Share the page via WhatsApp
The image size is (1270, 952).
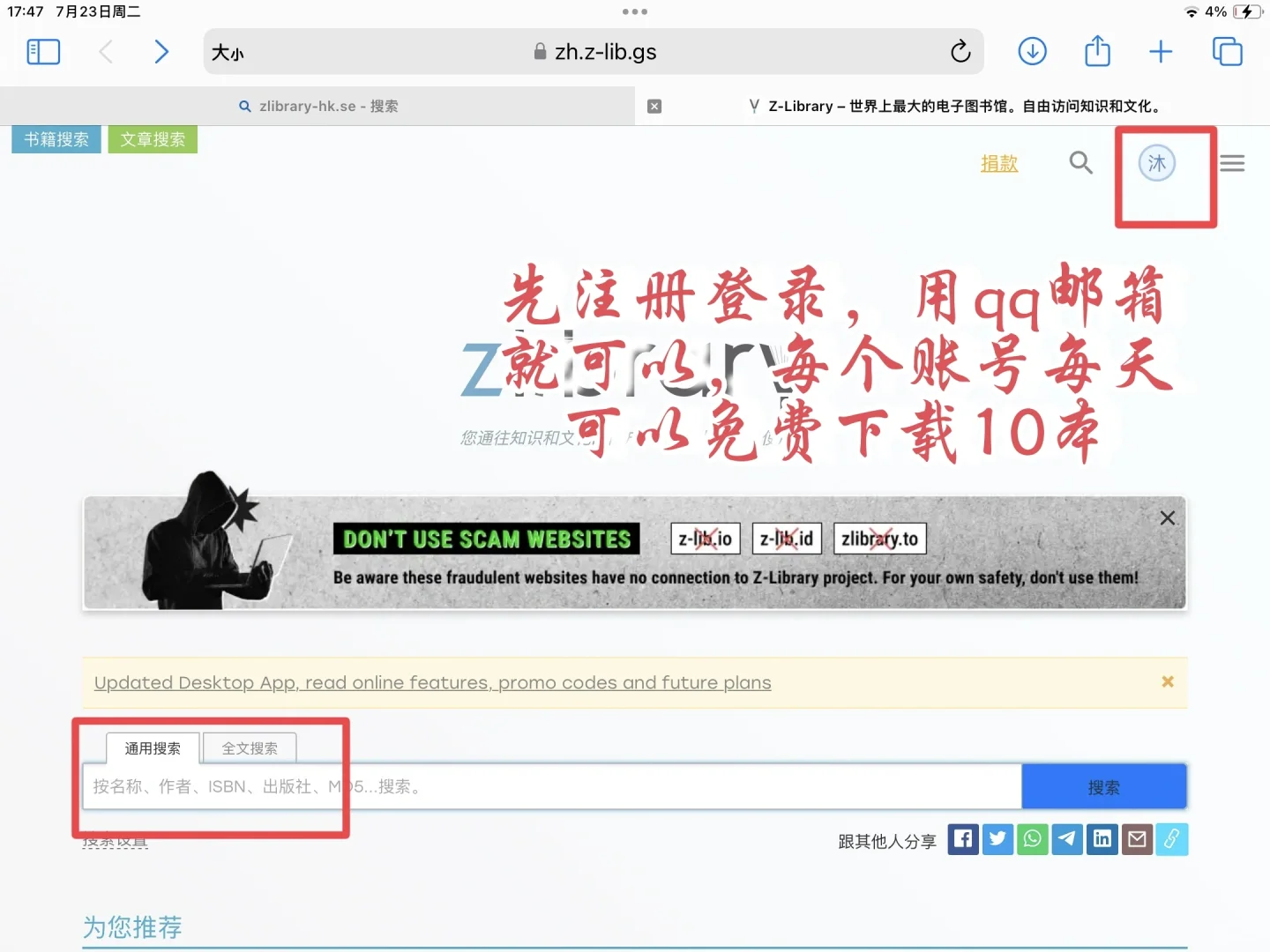click(1033, 839)
